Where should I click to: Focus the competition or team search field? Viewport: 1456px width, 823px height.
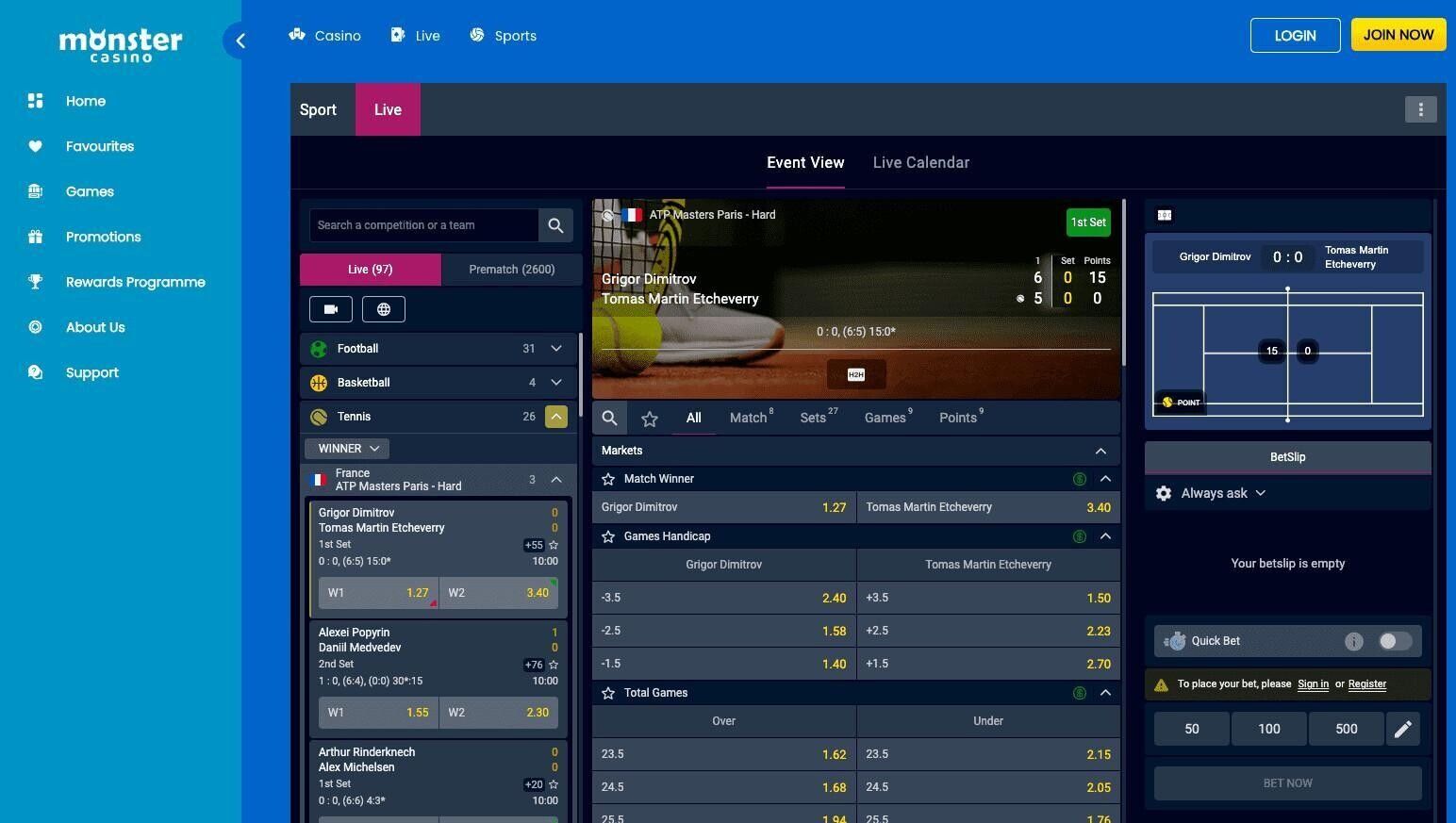[424, 225]
